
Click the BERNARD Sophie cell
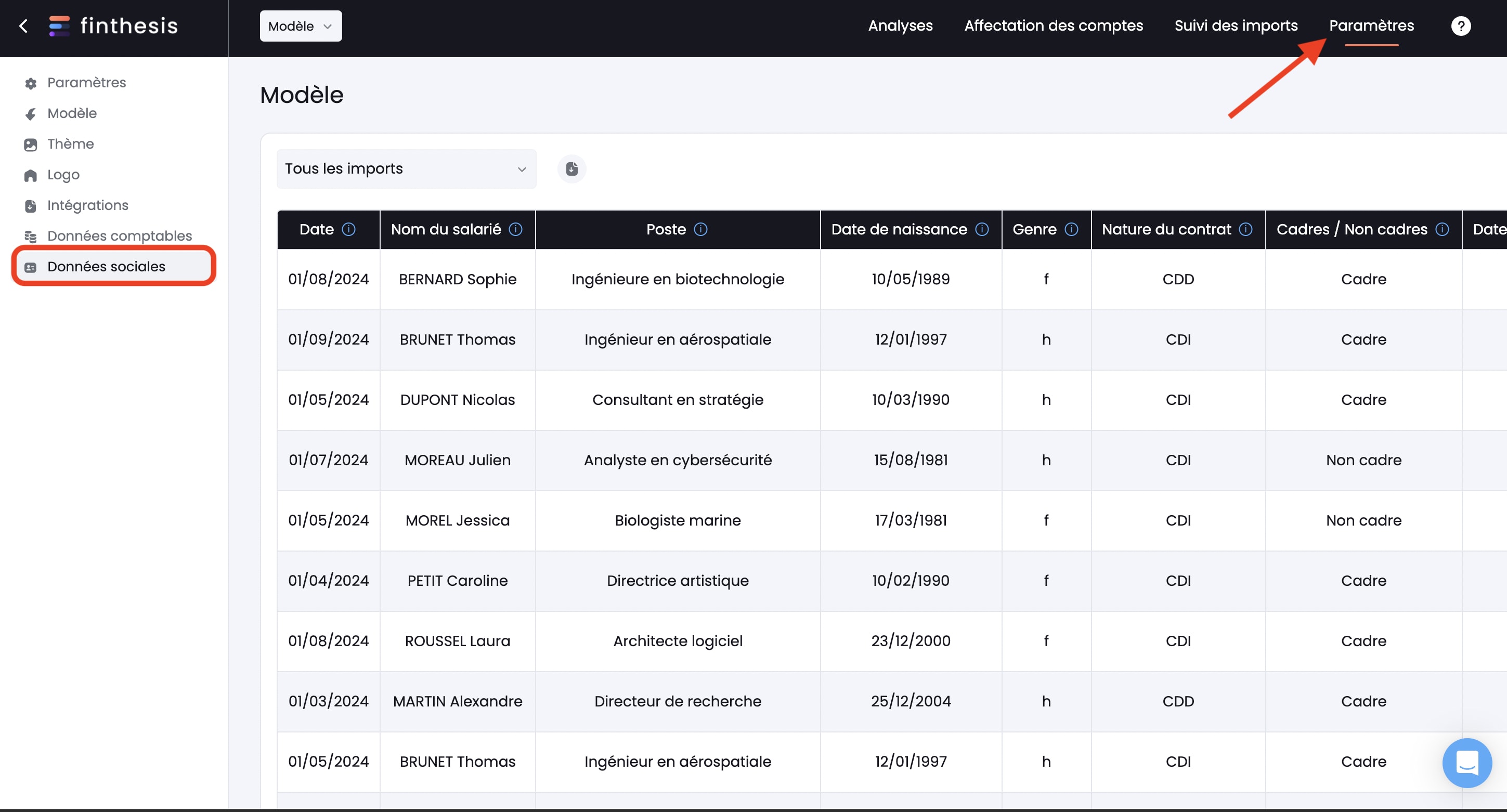pos(458,279)
